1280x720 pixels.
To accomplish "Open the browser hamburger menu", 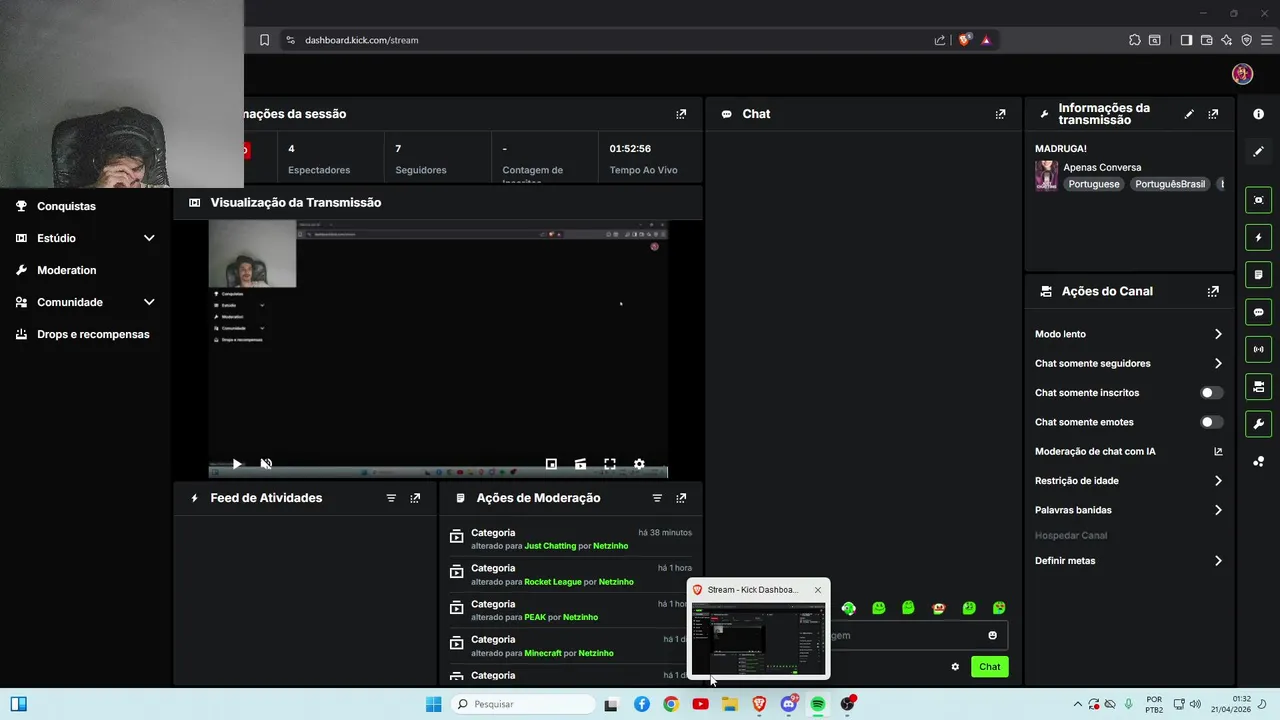I will click(1266, 40).
